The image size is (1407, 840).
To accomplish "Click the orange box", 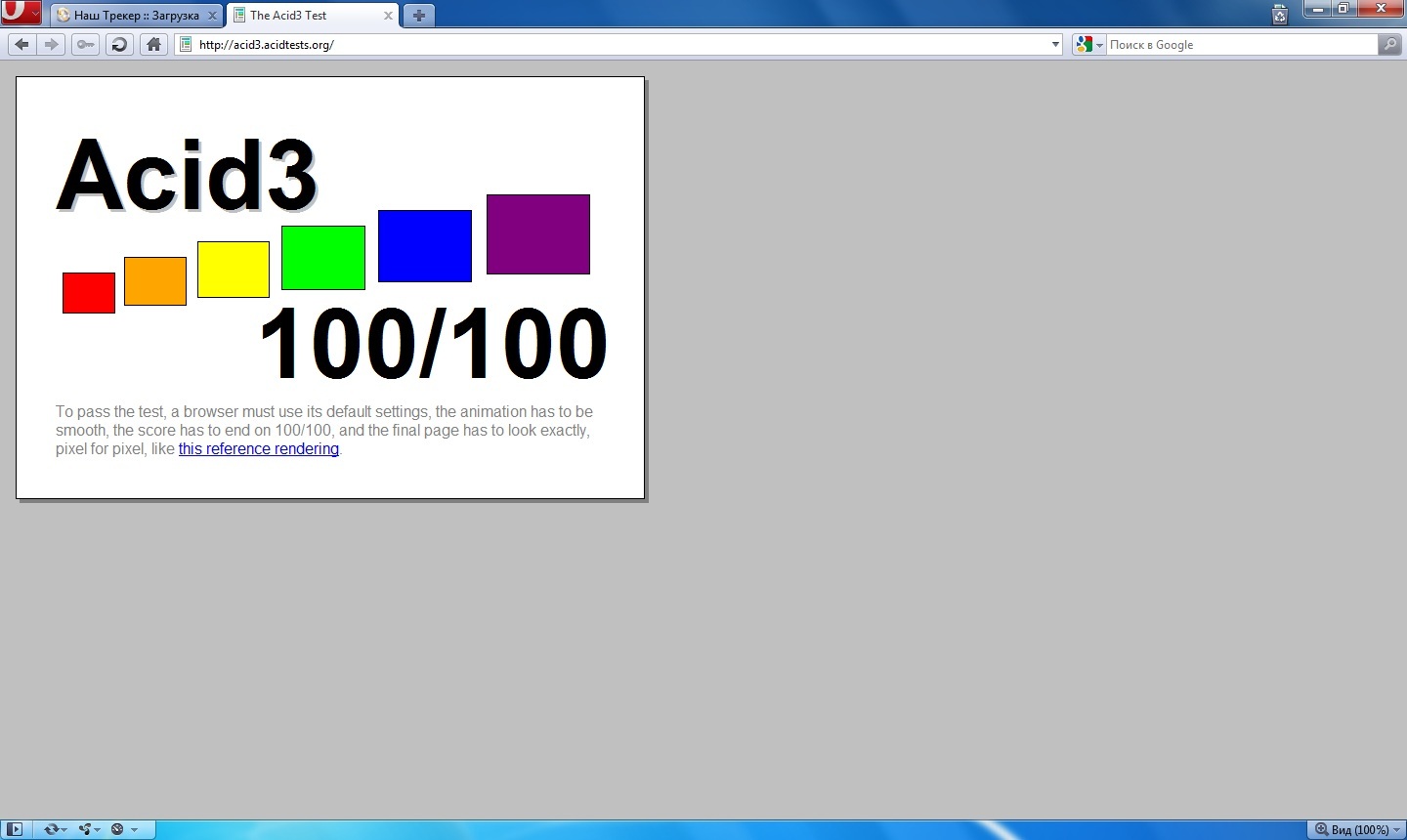I will [155, 281].
